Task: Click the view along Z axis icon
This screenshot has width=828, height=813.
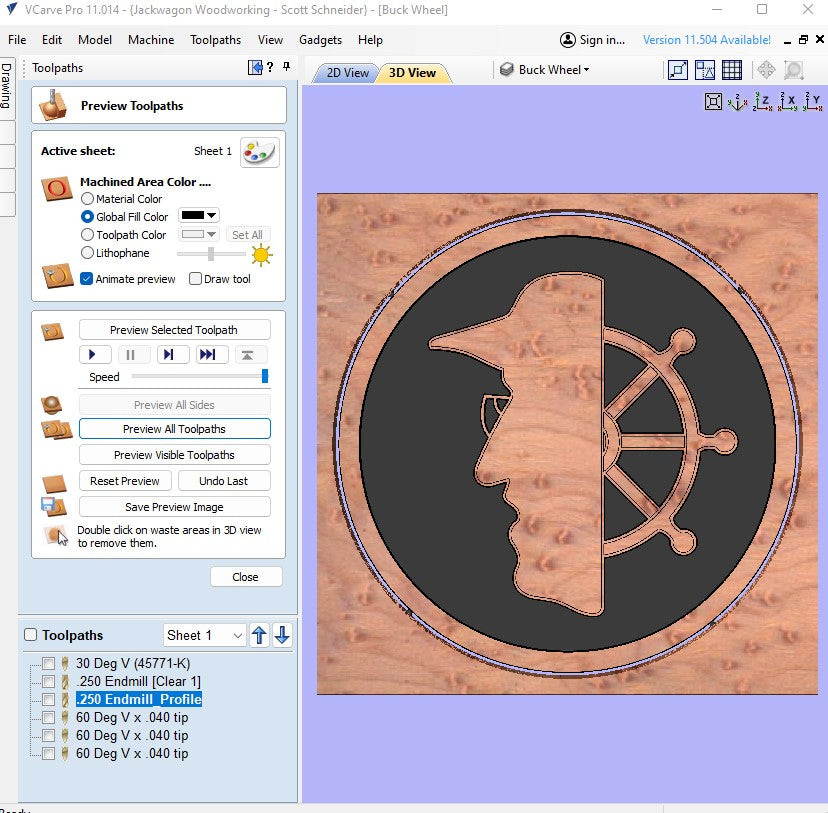Action: pos(764,101)
